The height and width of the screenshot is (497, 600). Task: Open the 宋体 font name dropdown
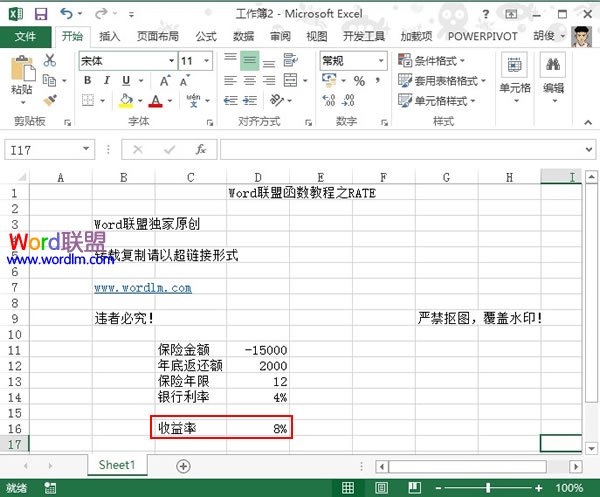click(172, 61)
